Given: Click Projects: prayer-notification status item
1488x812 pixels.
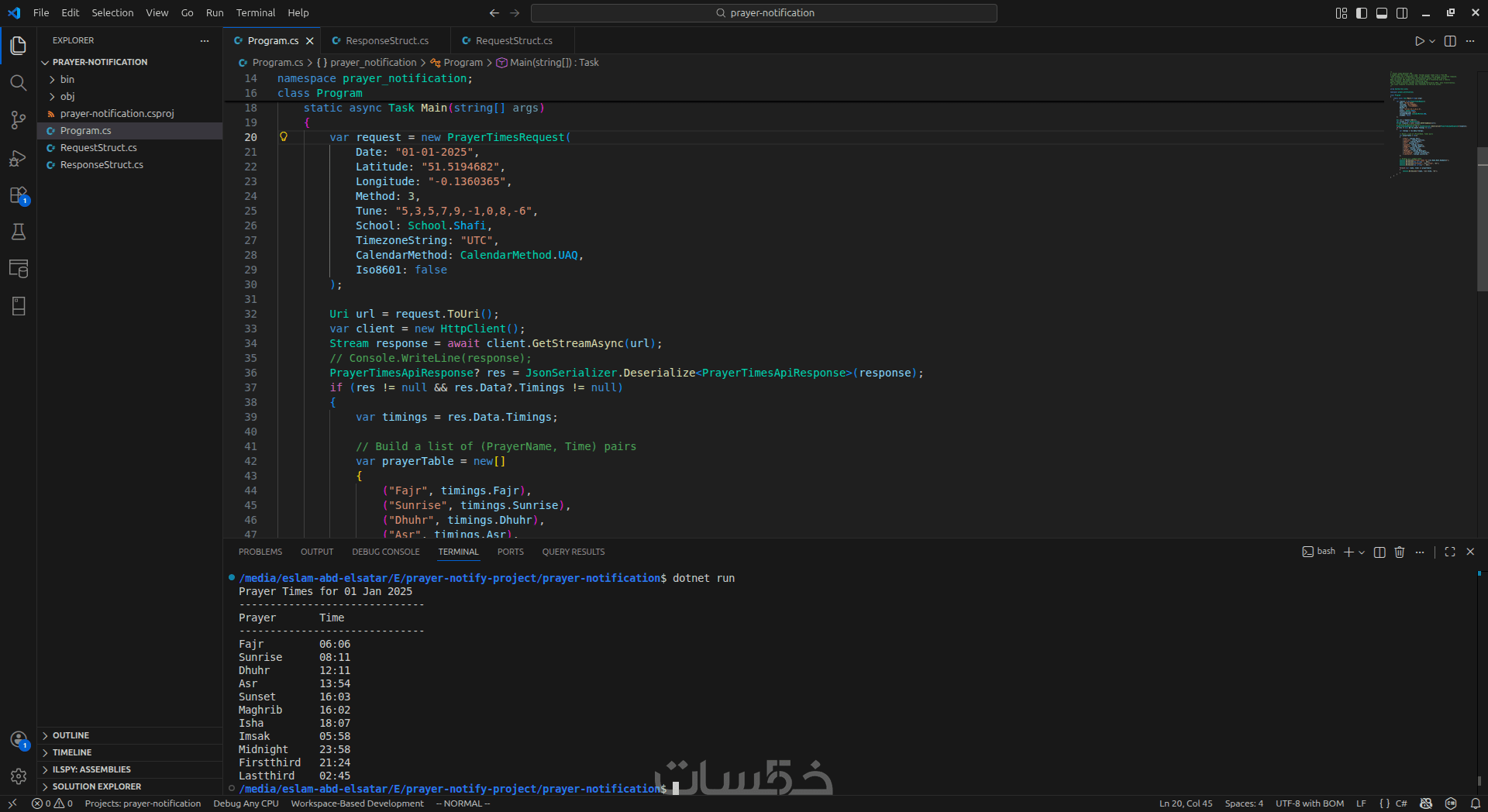Looking at the screenshot, I should (x=143, y=803).
